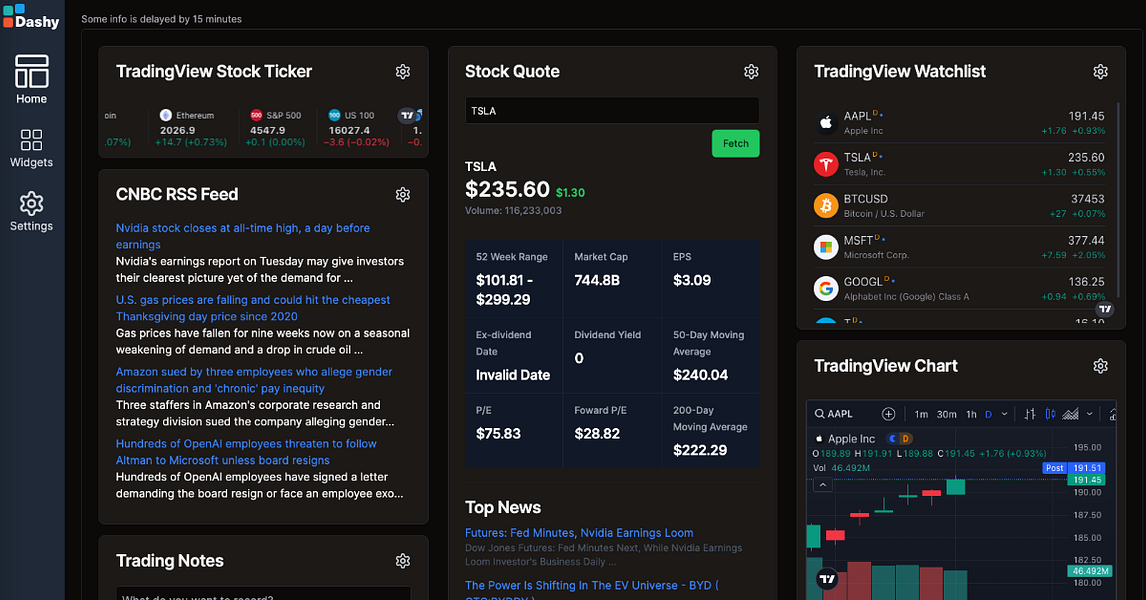Select the bars chart style icon

pyautogui.click(x=1030, y=414)
